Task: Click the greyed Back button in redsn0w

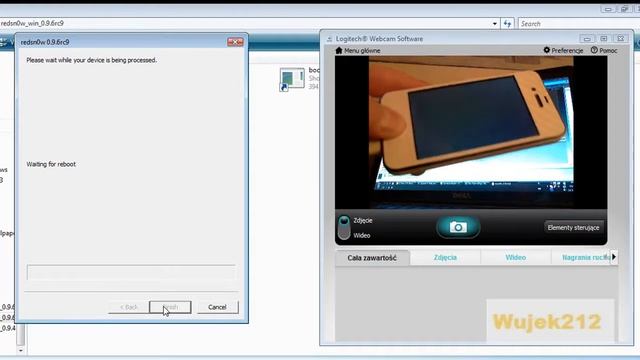Action: click(x=129, y=307)
